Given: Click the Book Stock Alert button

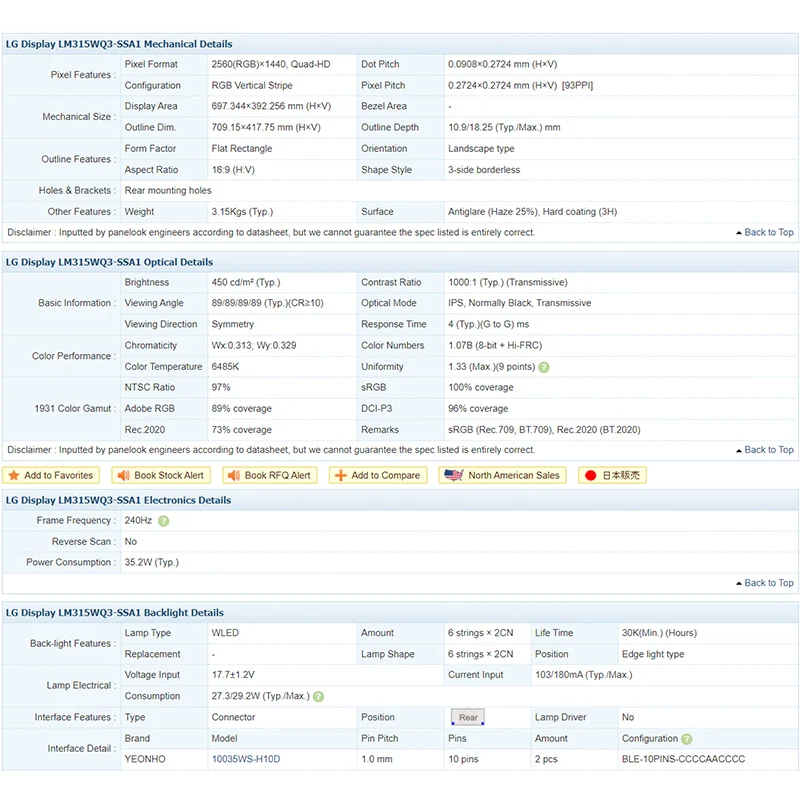Looking at the screenshot, I should pos(161,476).
